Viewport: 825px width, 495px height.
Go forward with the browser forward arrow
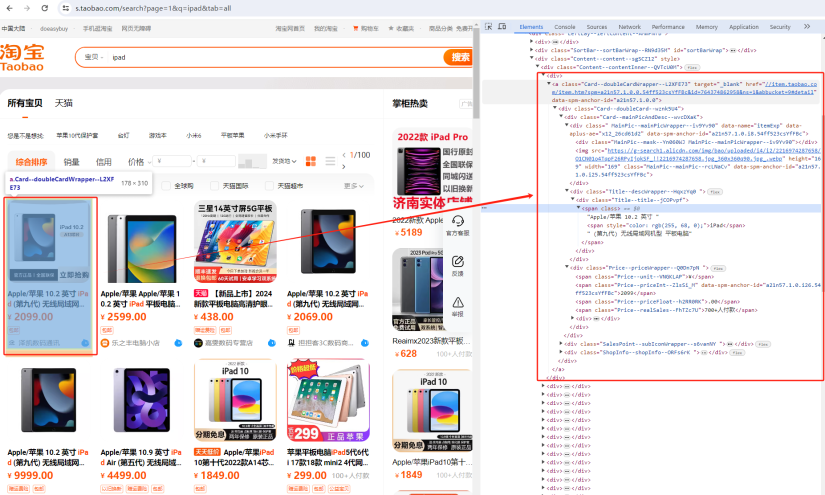coord(27,8)
